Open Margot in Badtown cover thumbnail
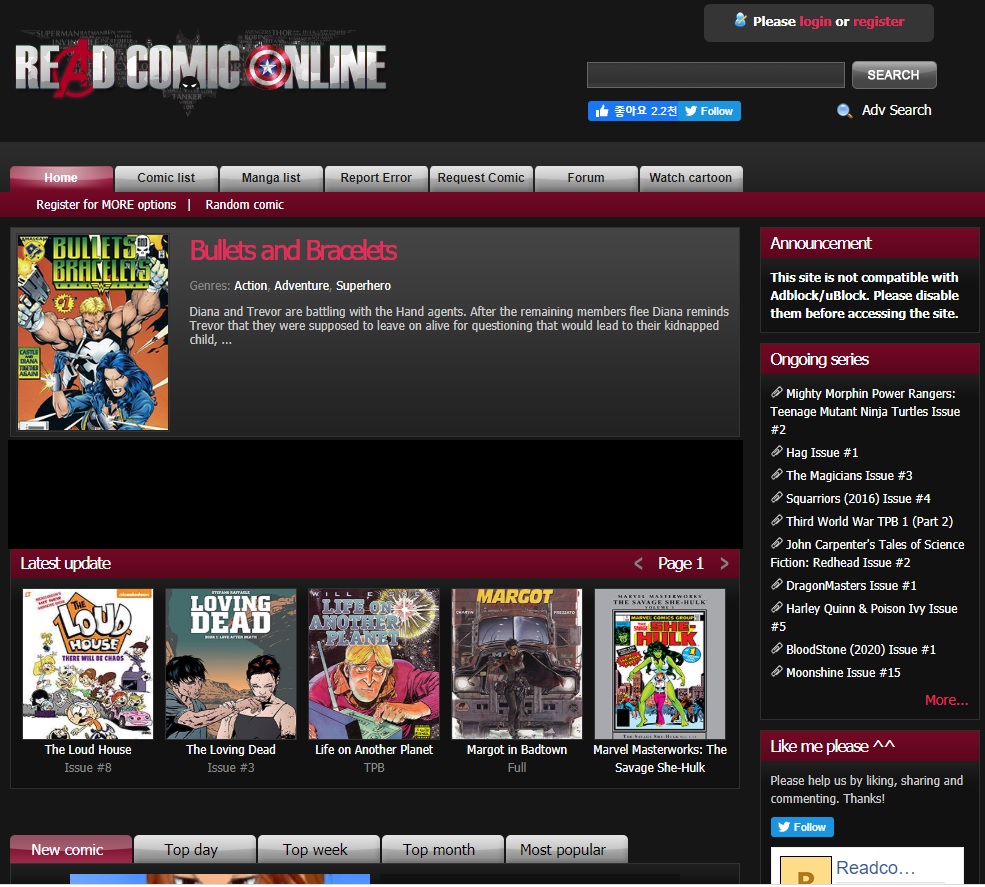This screenshot has height=887, width=985. (x=517, y=664)
